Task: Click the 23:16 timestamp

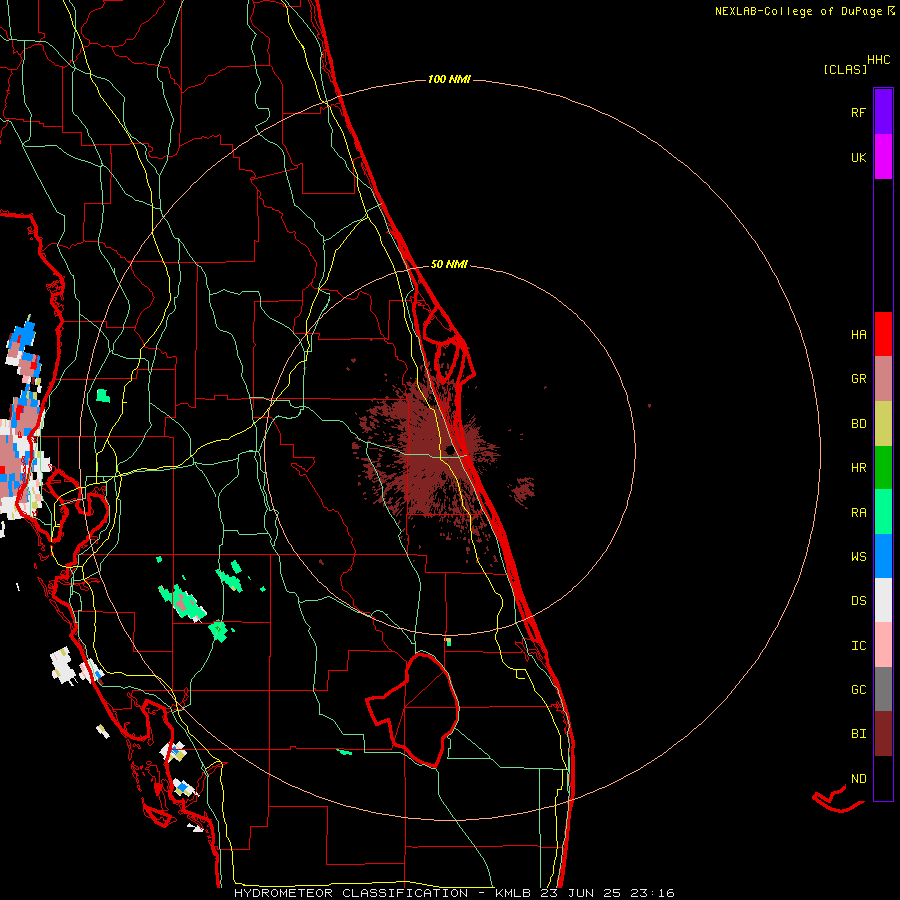Action: click(x=653, y=893)
